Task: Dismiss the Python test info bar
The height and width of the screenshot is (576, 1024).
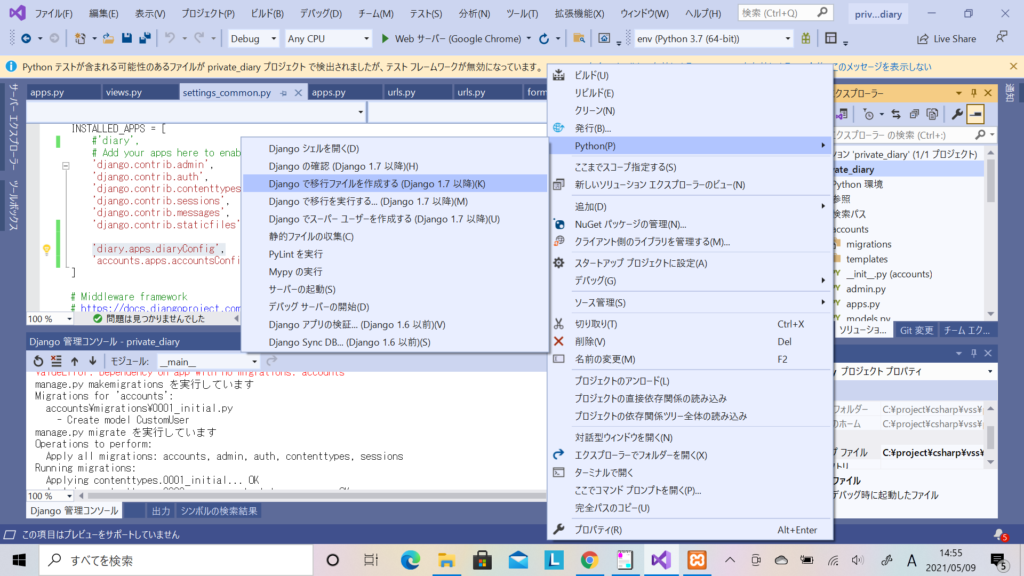Action: pyautogui.click(x=1013, y=67)
